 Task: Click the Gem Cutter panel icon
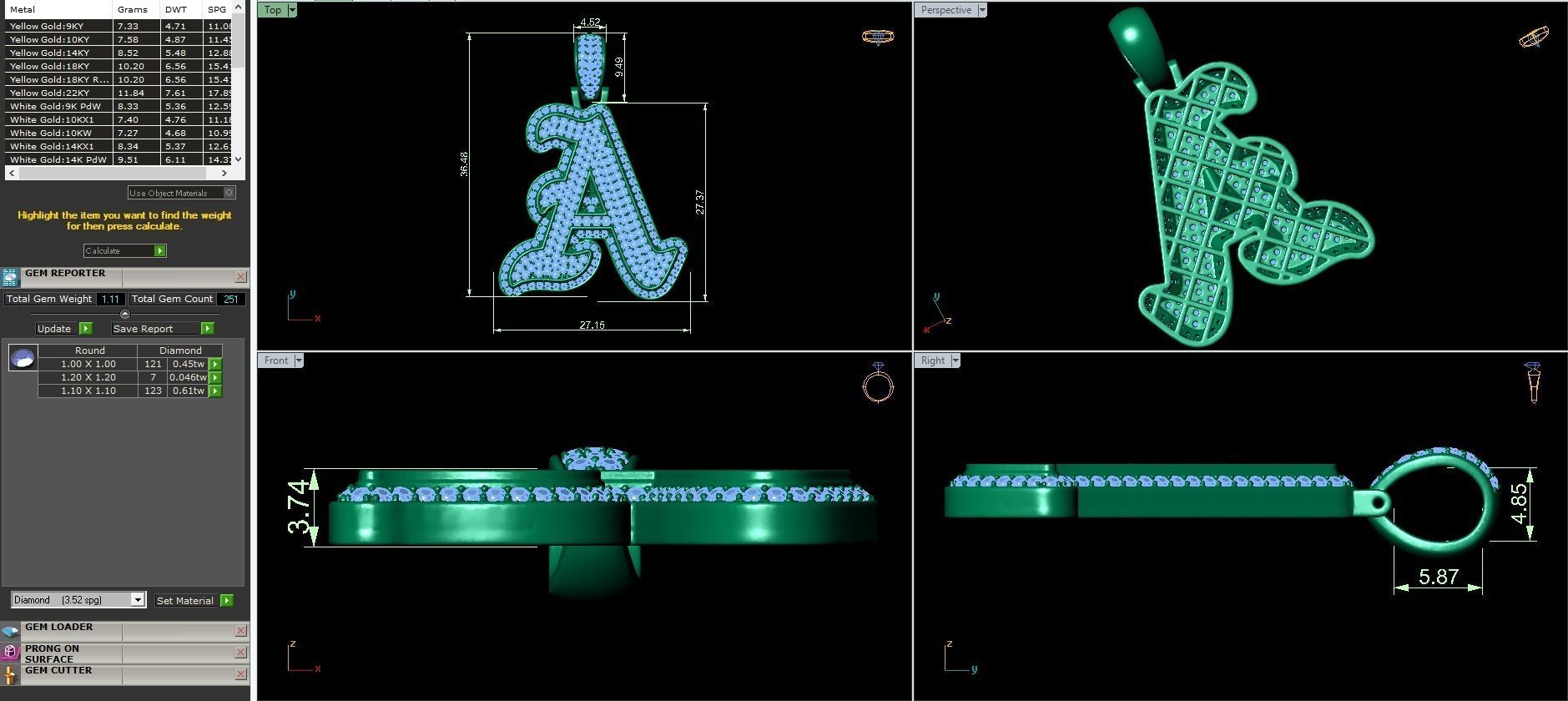[x=10, y=674]
